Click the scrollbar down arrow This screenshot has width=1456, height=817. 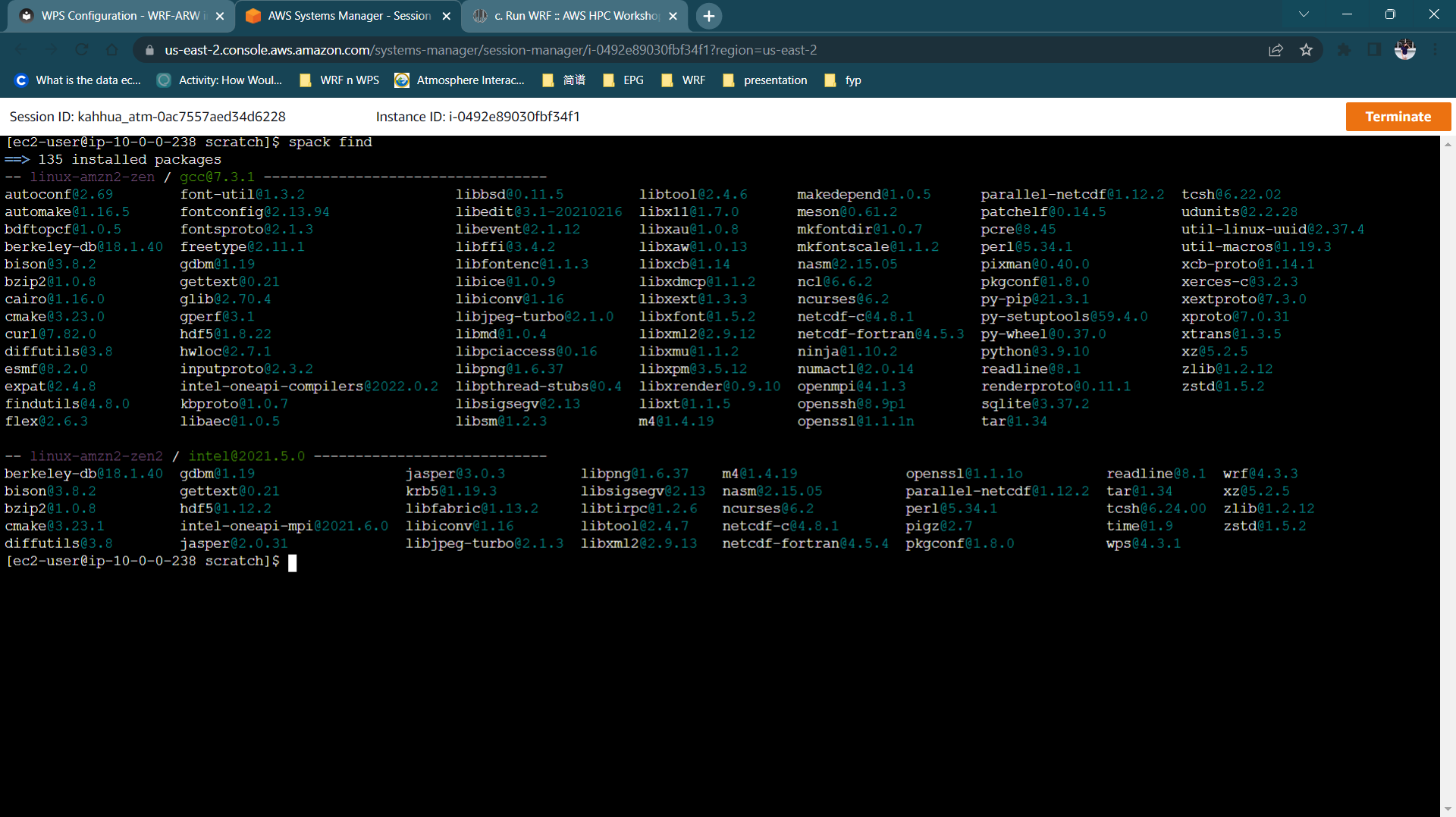(1448, 809)
